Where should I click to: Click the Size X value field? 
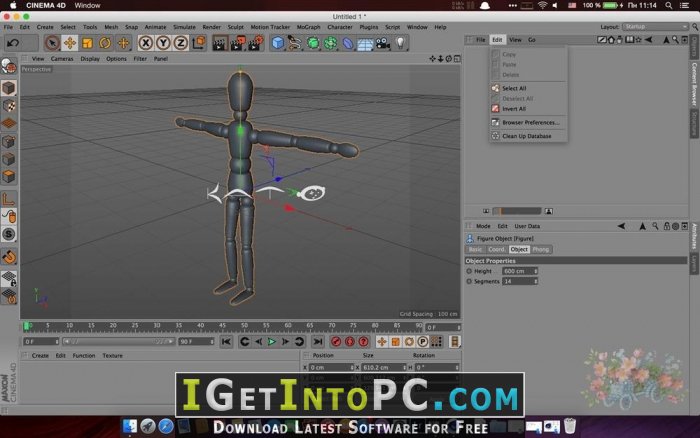pyautogui.click(x=384, y=367)
